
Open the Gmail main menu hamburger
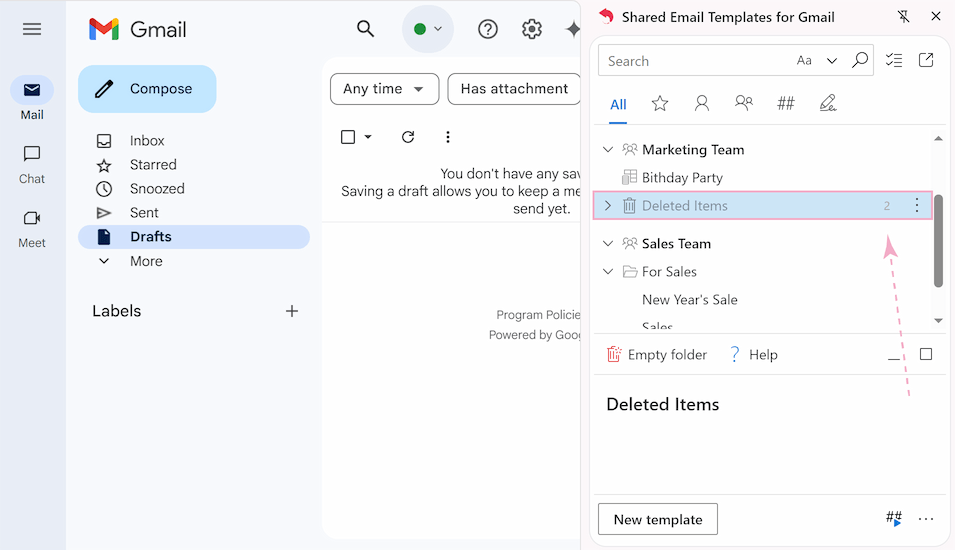point(32,29)
